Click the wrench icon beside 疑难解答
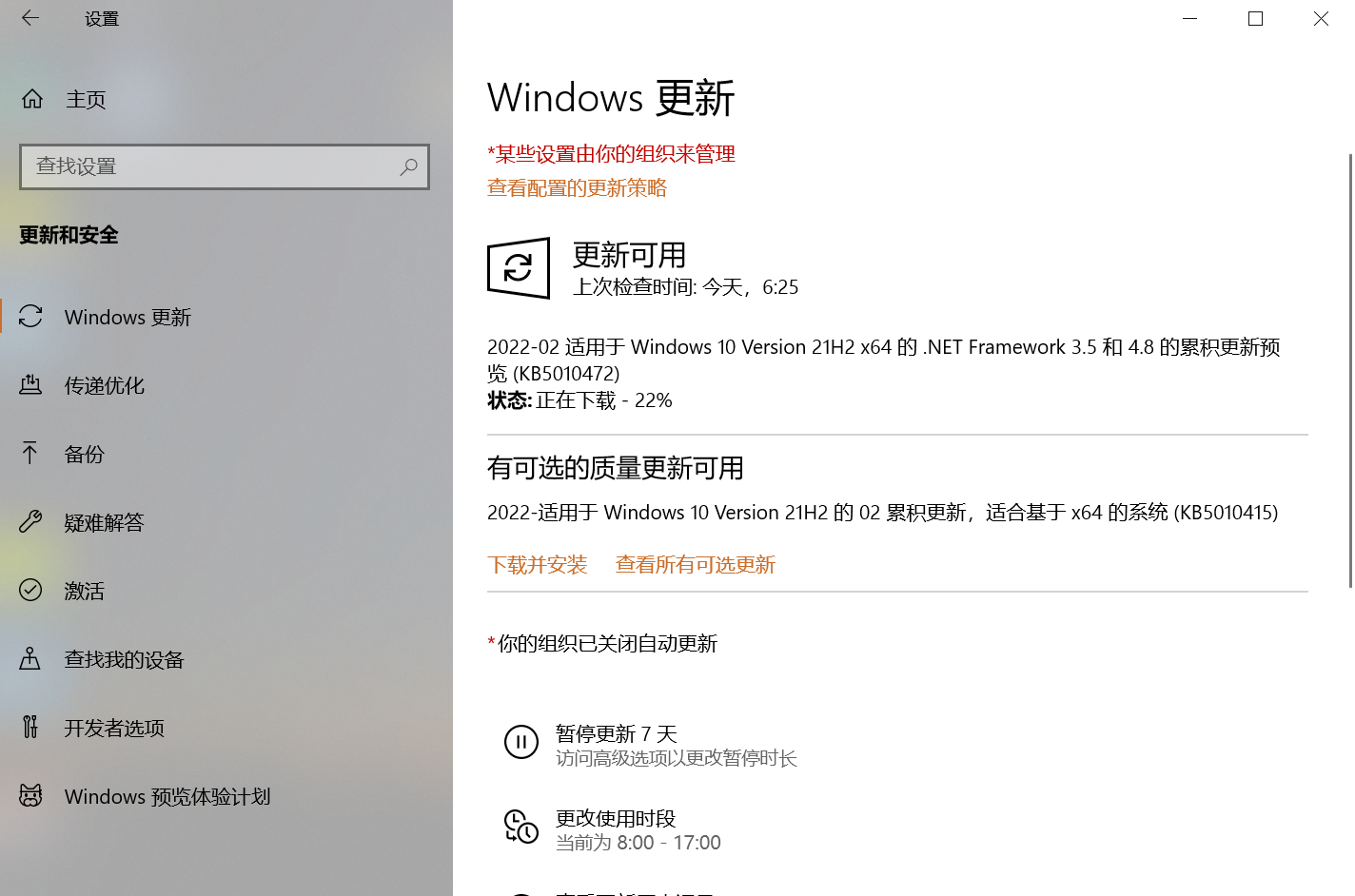 29,522
